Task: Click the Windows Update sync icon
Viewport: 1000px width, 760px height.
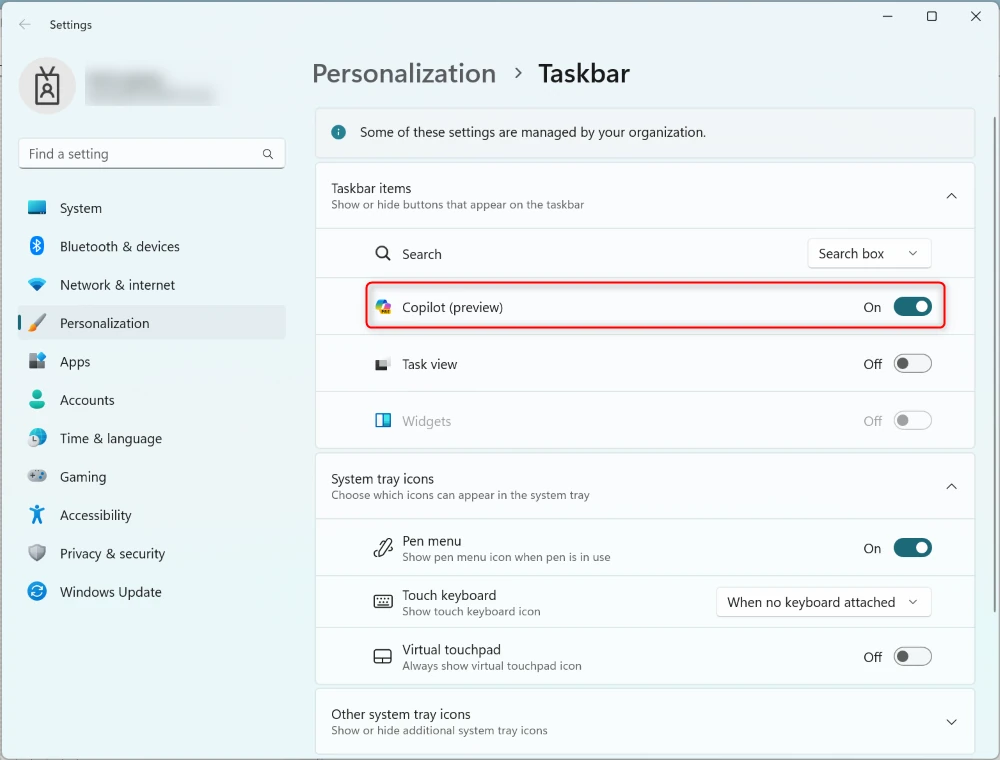Action: 37,592
